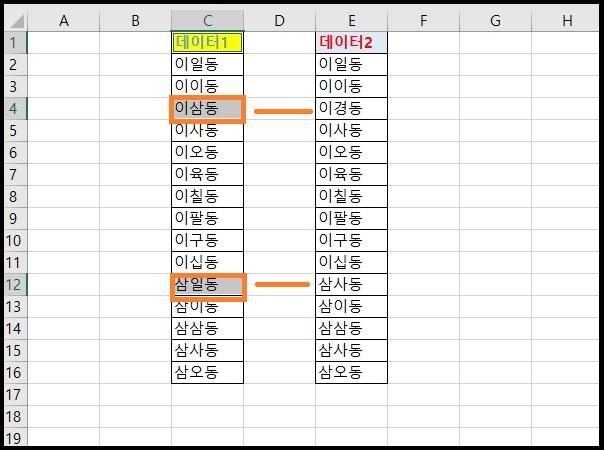Select row 3 header

click(x=15, y=86)
